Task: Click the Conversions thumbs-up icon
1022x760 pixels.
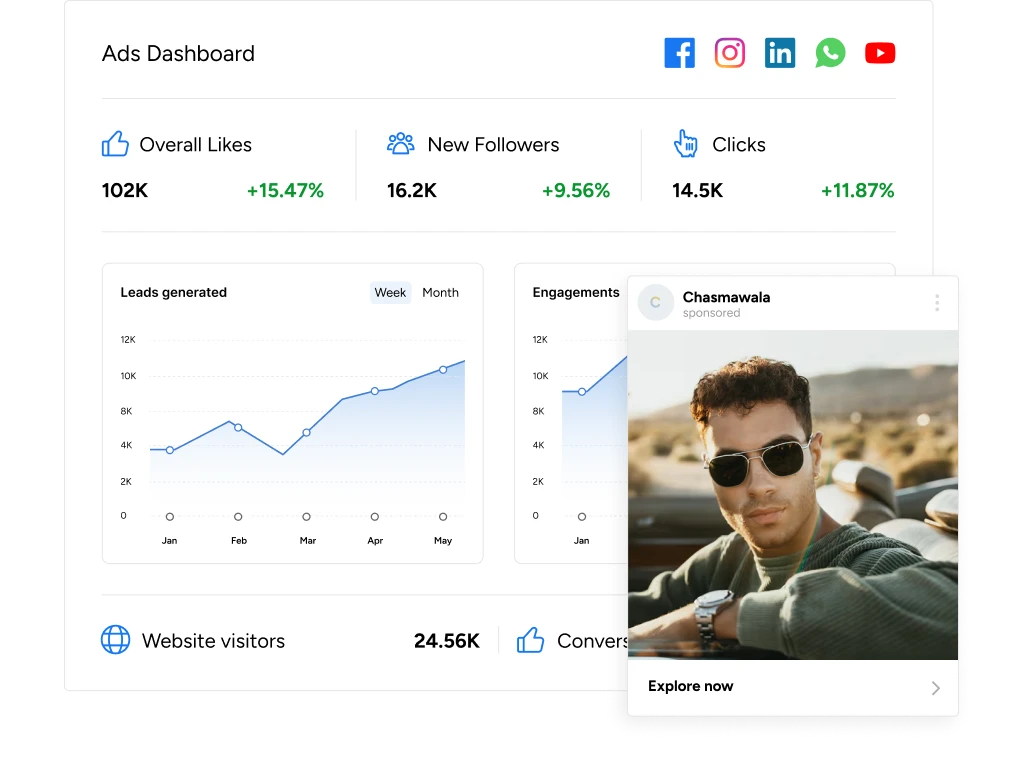Action: tap(531, 640)
